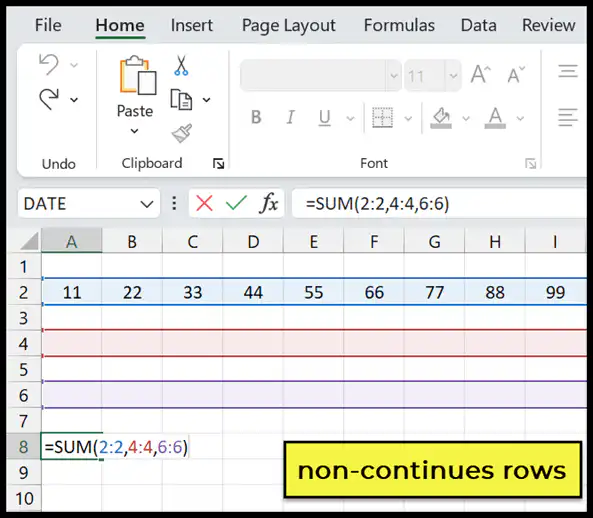Click the Decrease Font Size icon
593x518 pixels.
click(x=516, y=74)
